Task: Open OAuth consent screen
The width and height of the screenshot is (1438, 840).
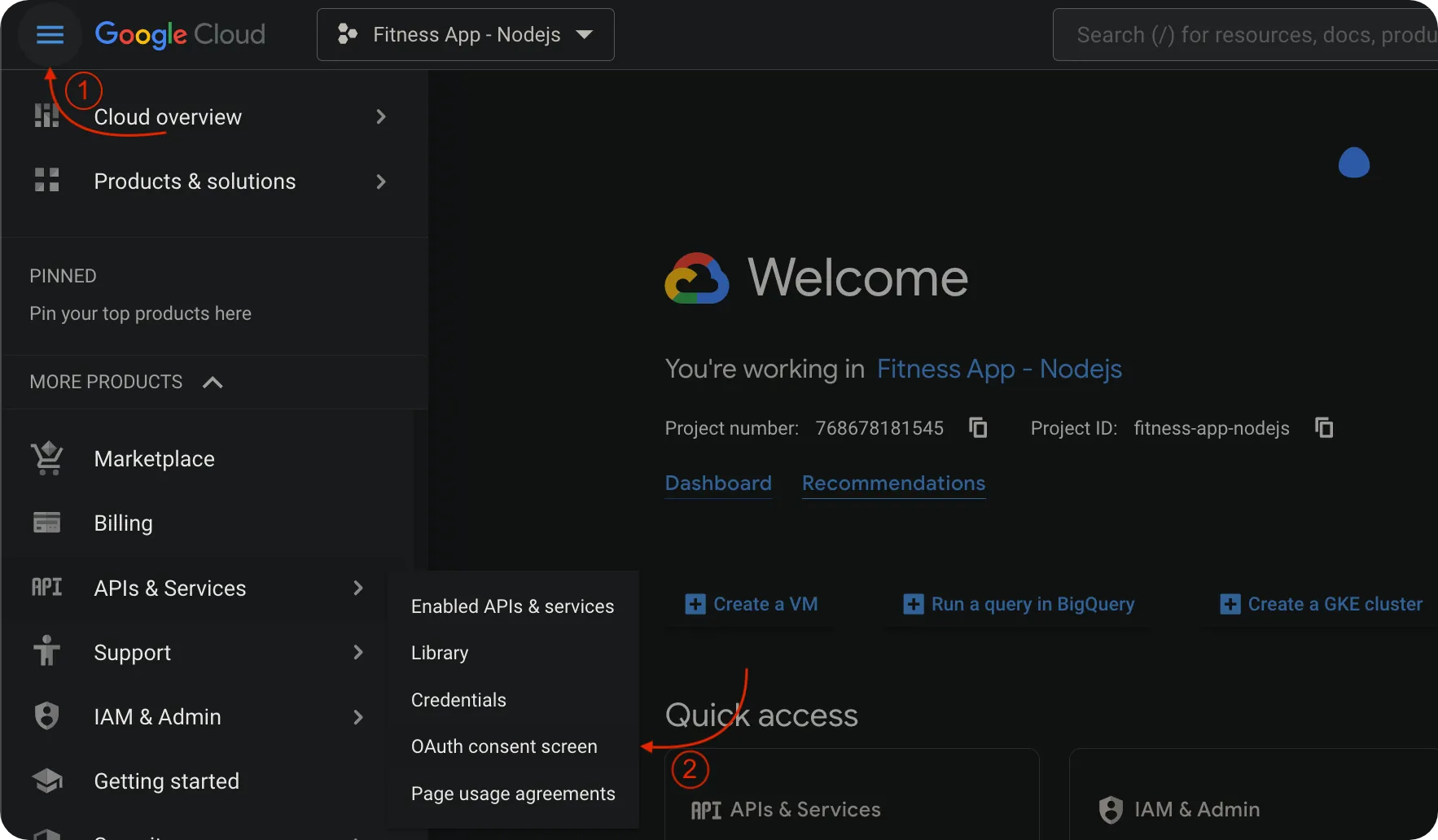Action: 504,746
